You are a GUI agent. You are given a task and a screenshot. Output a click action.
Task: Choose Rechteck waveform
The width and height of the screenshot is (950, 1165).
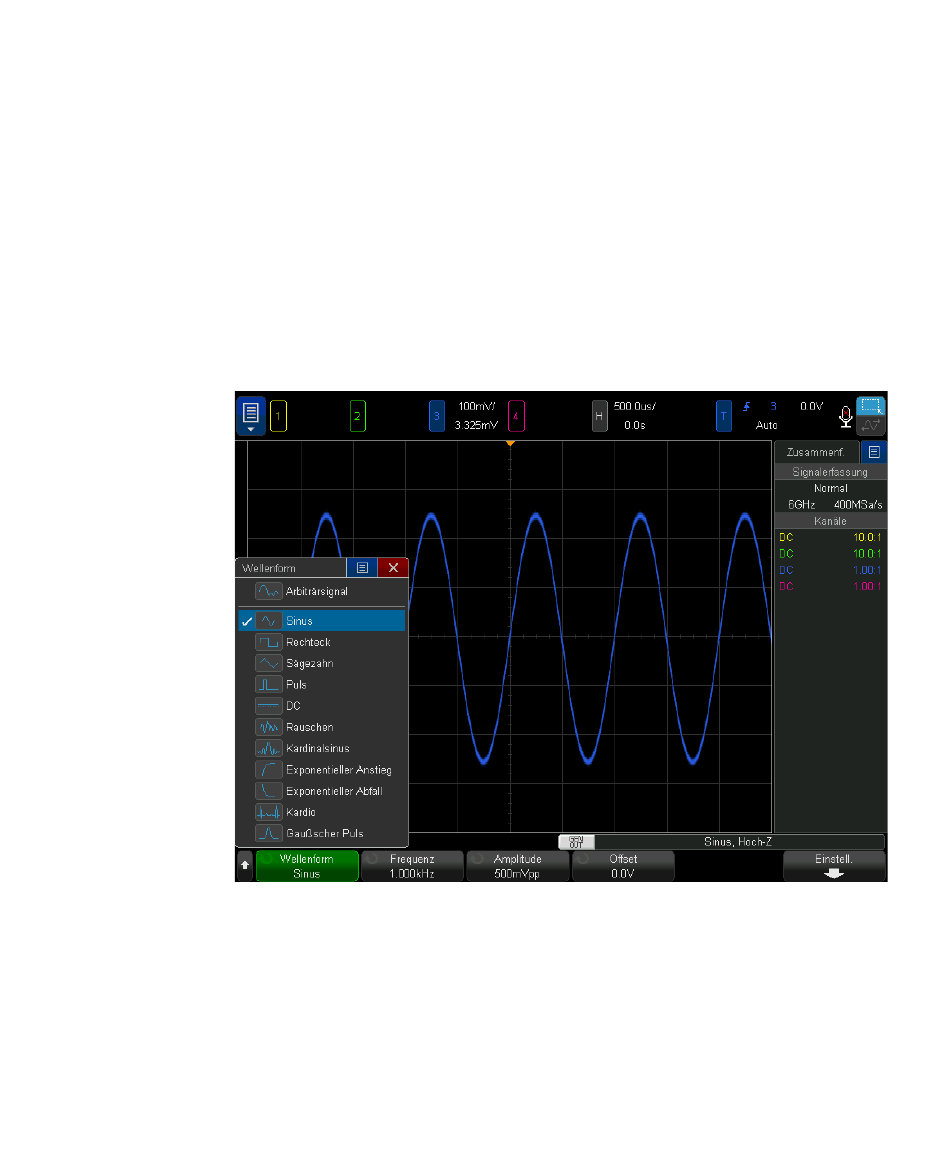pyautogui.click(x=322, y=642)
